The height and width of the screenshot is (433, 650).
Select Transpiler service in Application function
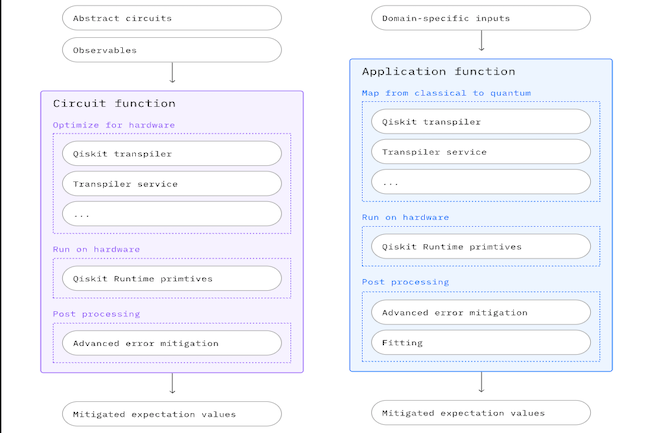pos(481,152)
